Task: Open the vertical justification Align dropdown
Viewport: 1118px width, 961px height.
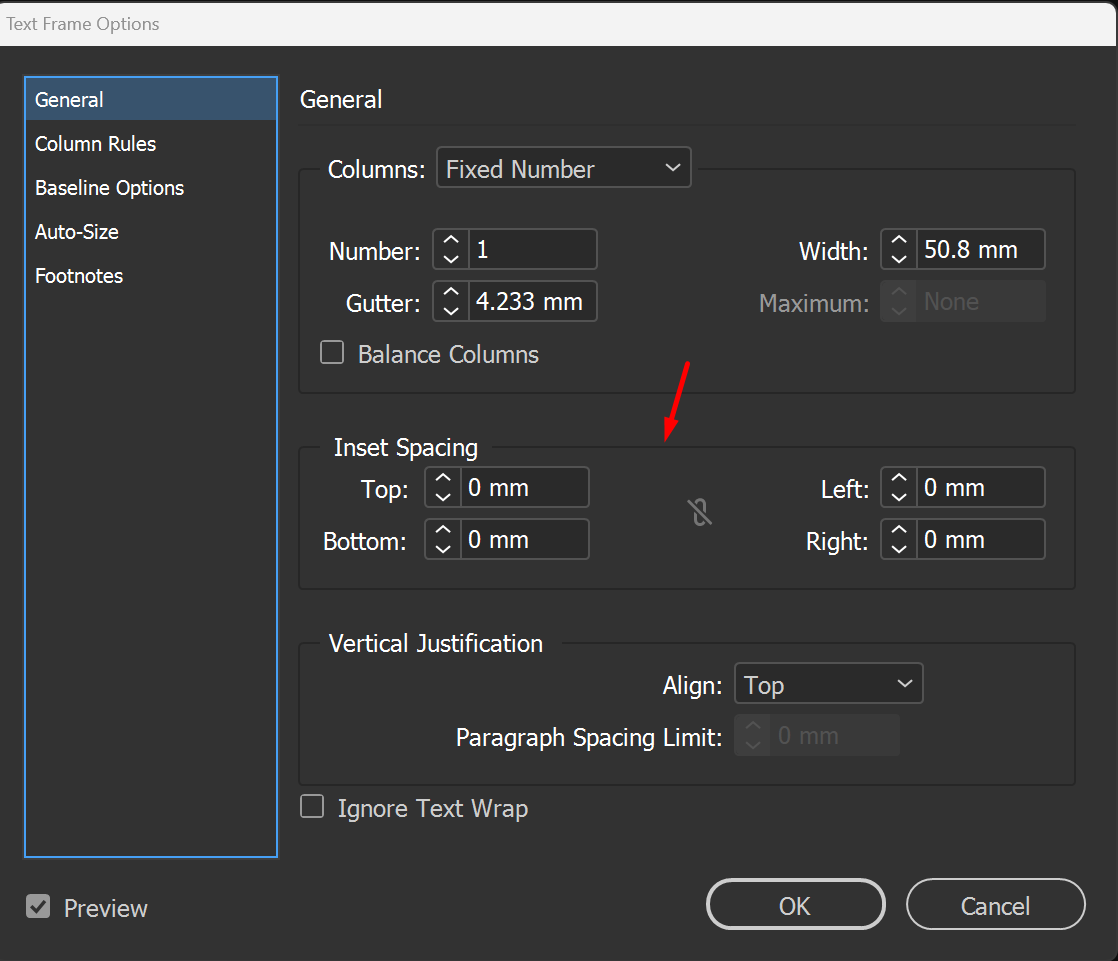Action: (828, 684)
